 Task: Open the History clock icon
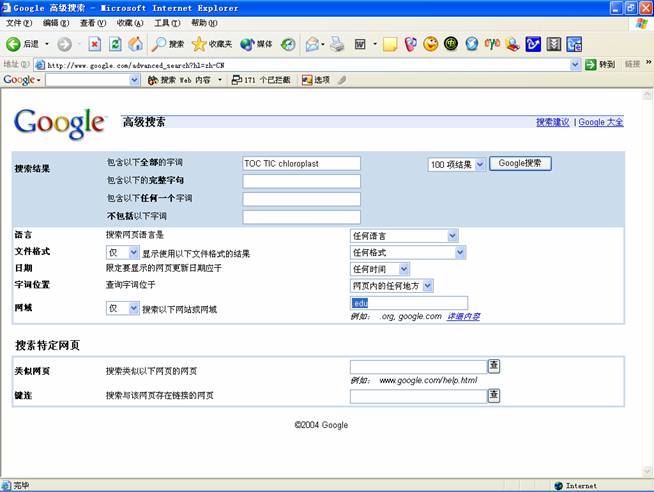pos(288,44)
